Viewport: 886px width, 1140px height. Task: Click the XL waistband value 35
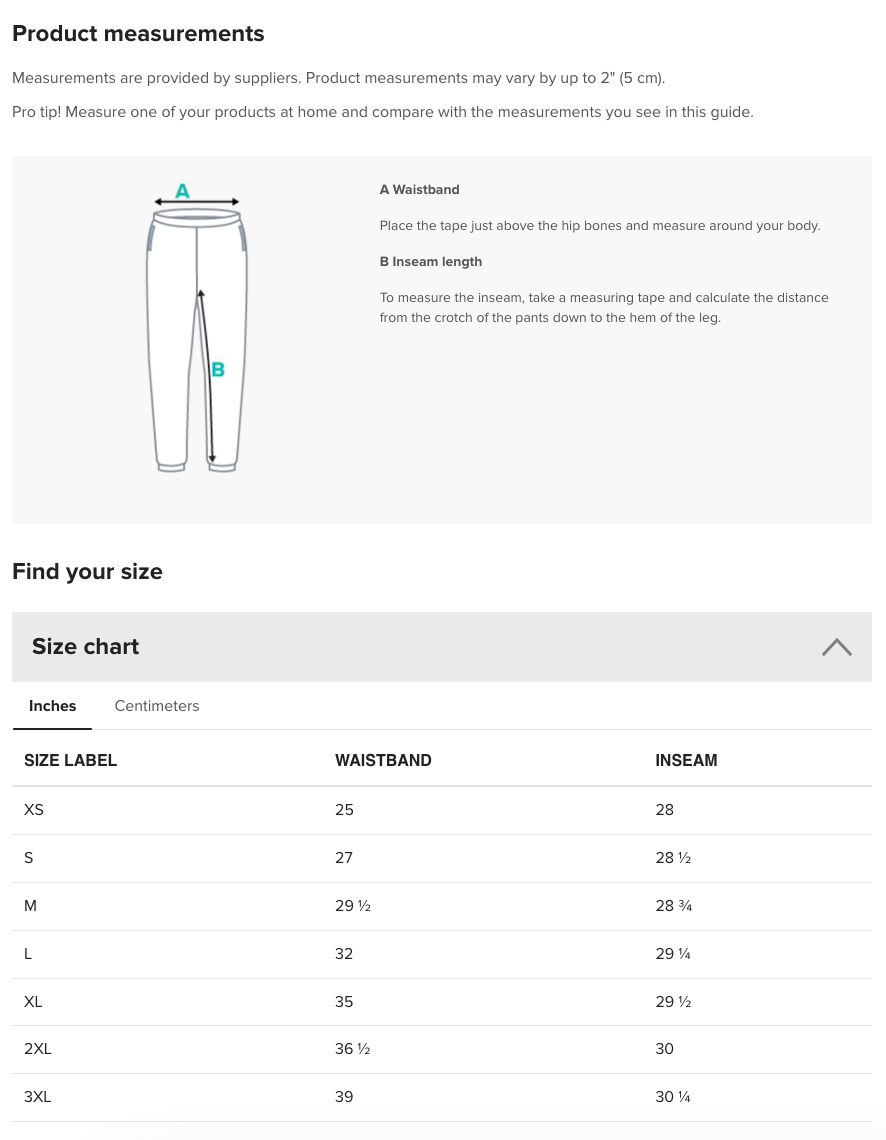(344, 1002)
